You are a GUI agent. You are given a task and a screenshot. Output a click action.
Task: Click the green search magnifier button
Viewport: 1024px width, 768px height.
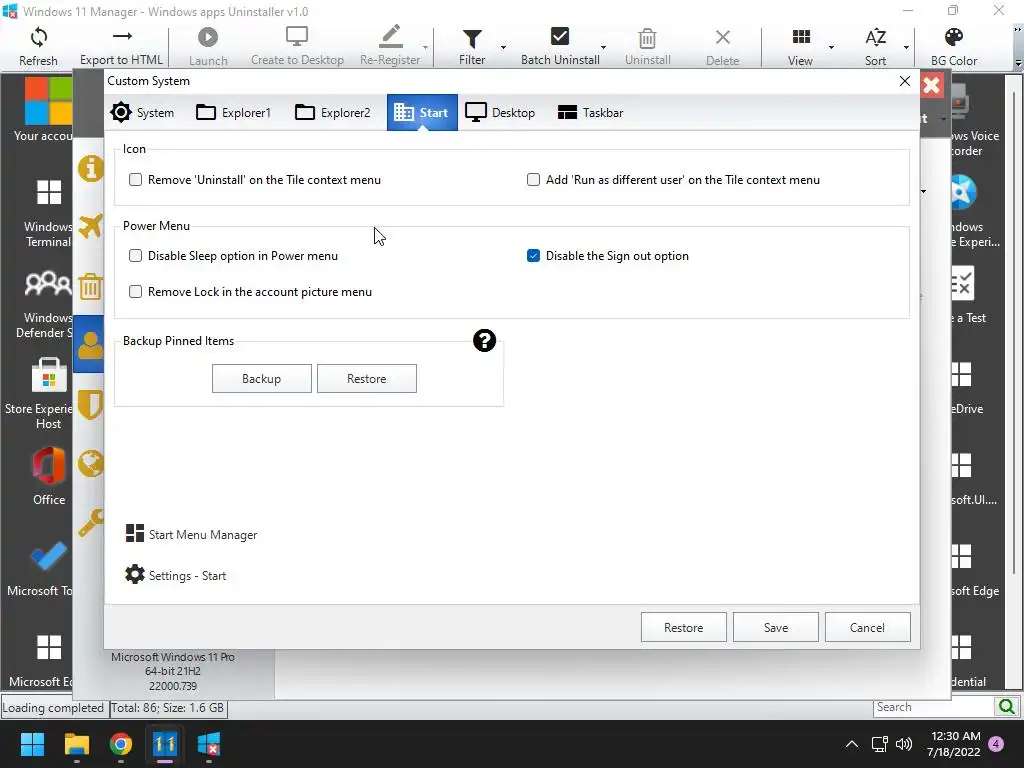pos(1006,707)
